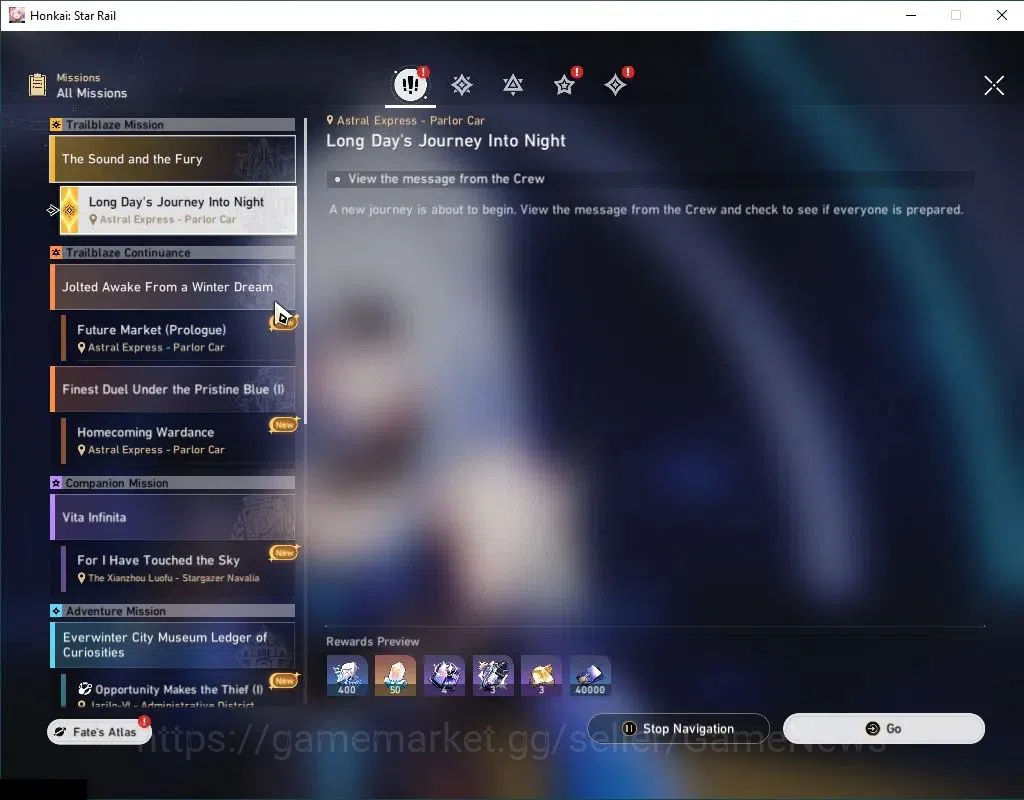The width and height of the screenshot is (1024, 800).
Task: Collapse Everwinter City Museum Ledger of Curiosities
Action: pos(172,645)
